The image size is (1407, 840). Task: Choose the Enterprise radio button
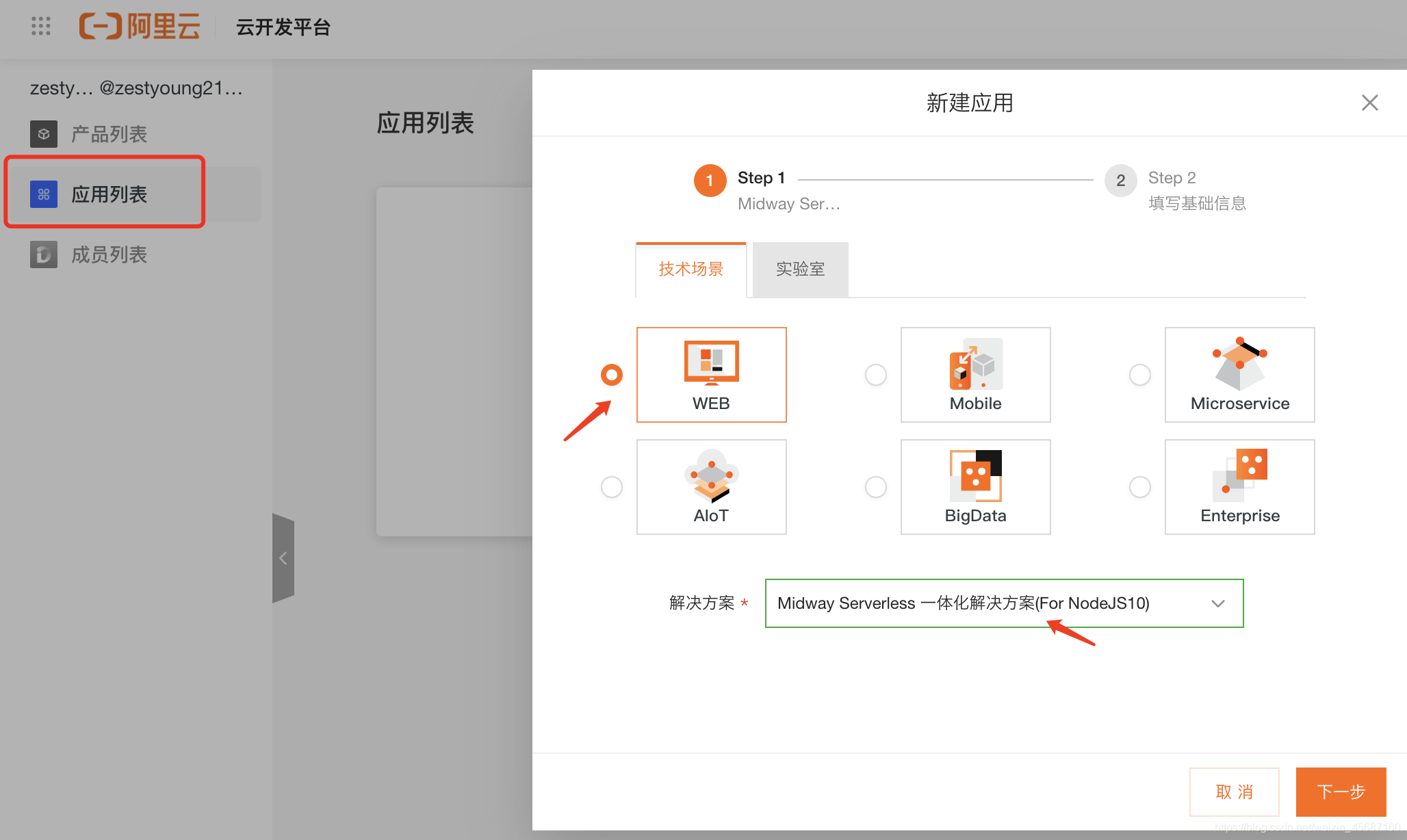1140,487
